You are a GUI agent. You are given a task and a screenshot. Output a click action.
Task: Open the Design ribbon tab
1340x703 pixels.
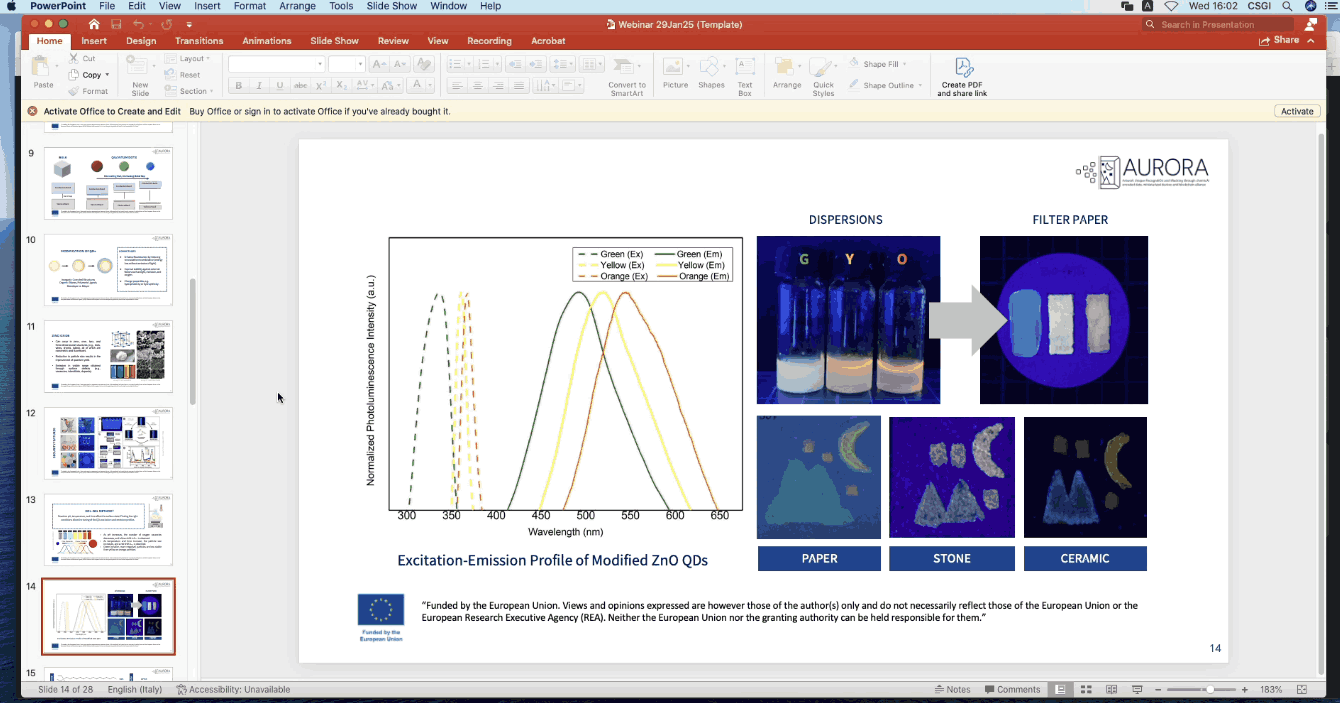point(141,41)
